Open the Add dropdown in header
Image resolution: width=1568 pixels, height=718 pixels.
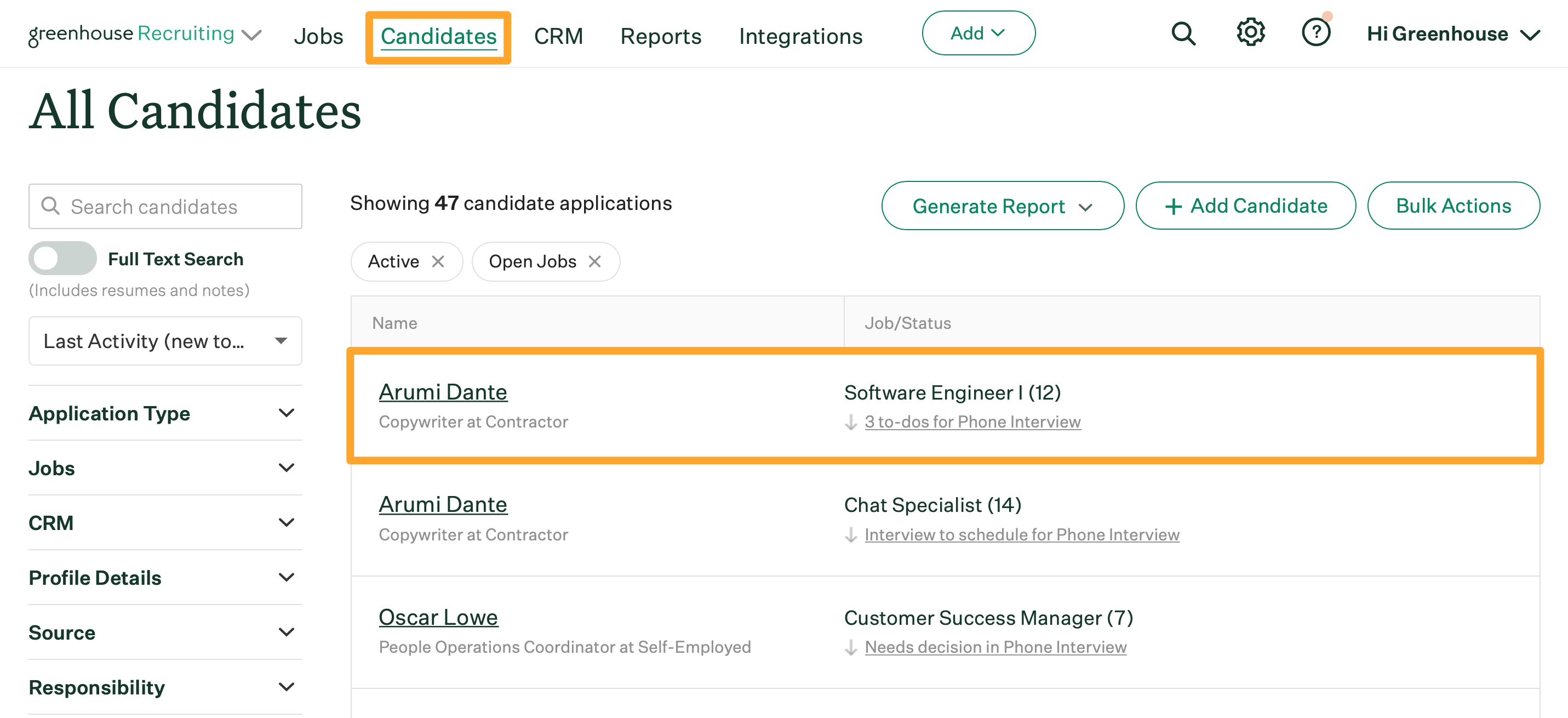pos(977,33)
